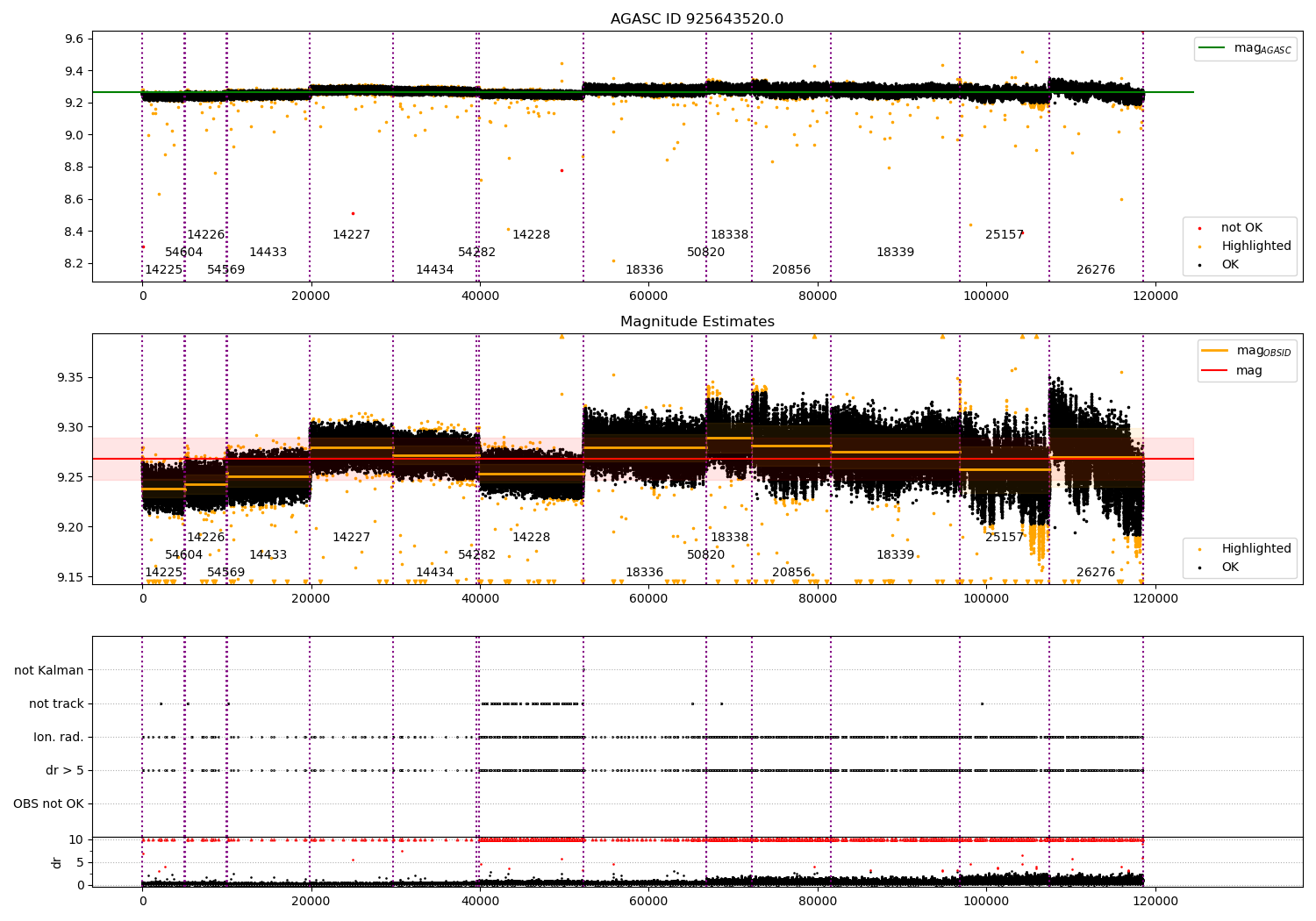Click the 8.8 y-axis tick label
This screenshot has height=921, width=1316.
coord(75,168)
